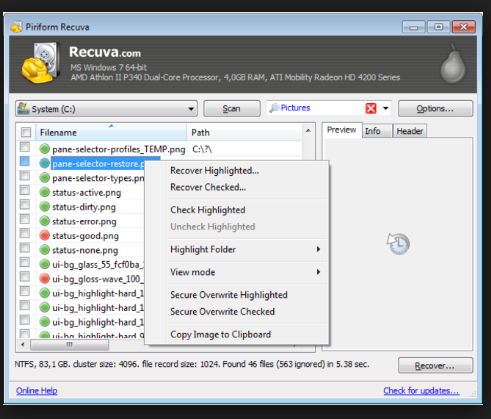Click green status dot of pane-selector-profiles_TEMP.png
Viewport: 491px width, 419px height.
[44, 149]
